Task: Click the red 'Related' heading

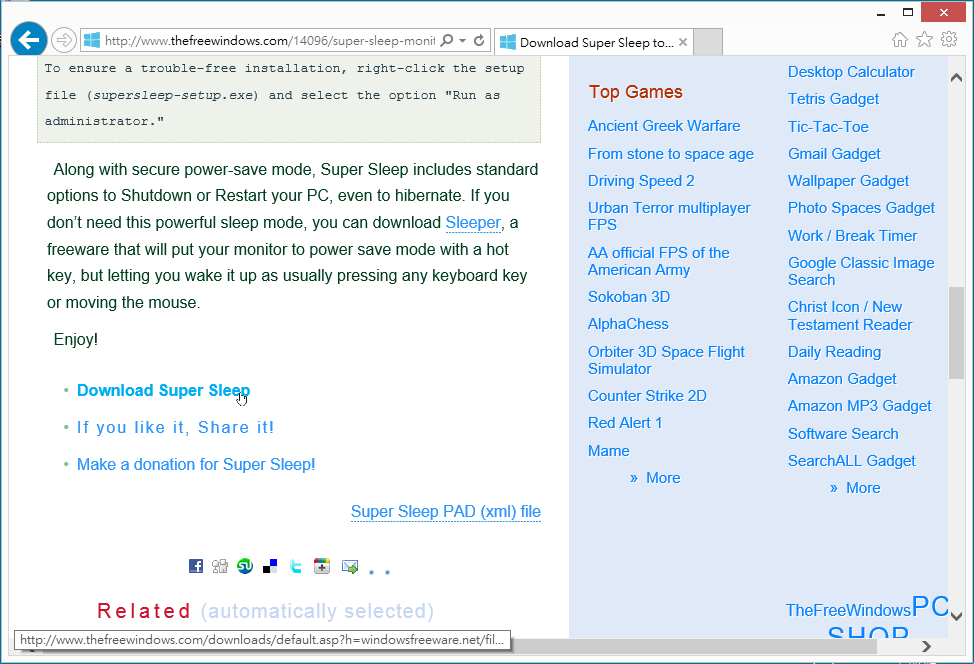Action: (x=143, y=611)
